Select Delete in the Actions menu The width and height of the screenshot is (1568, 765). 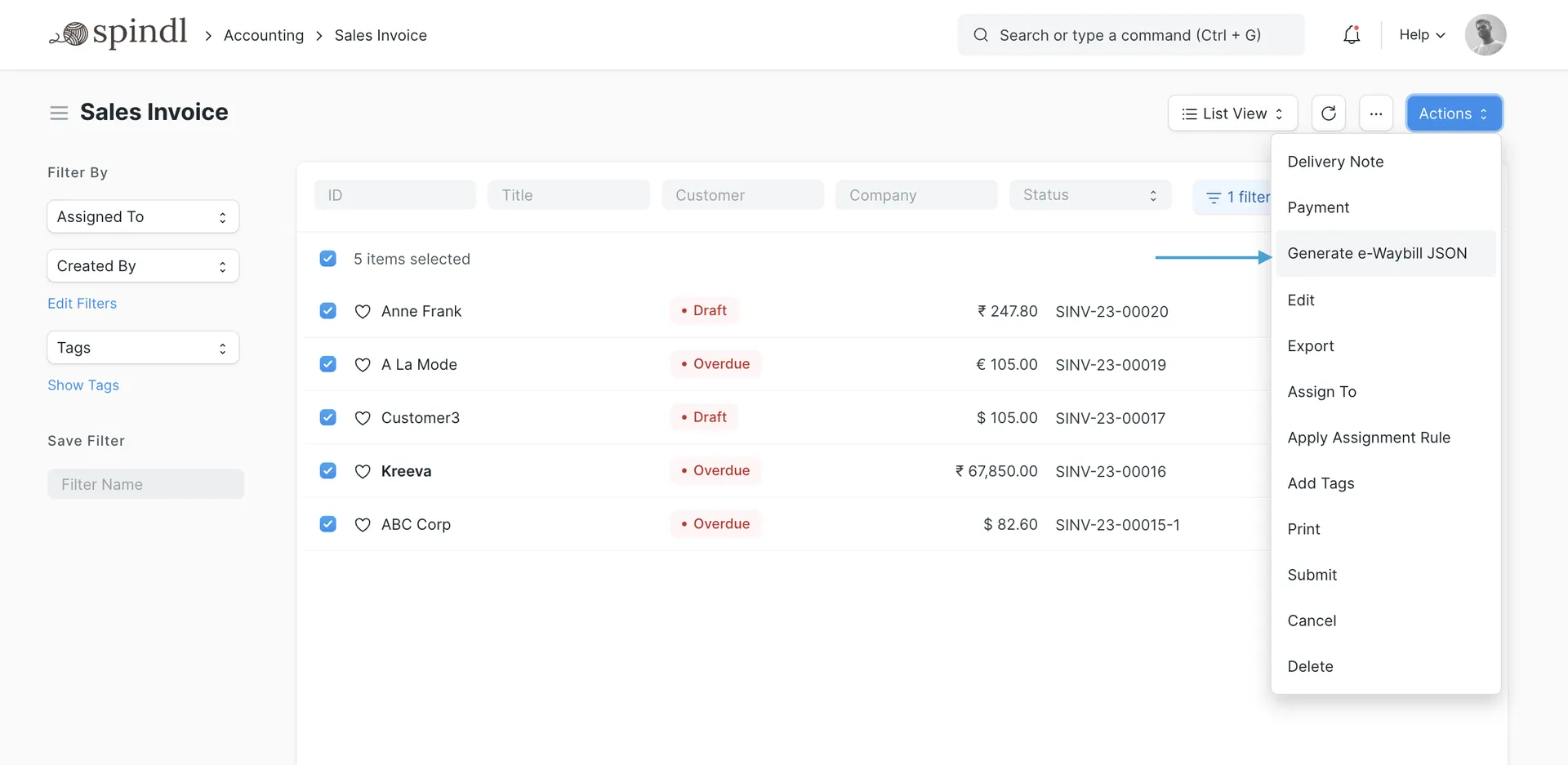pyautogui.click(x=1310, y=666)
